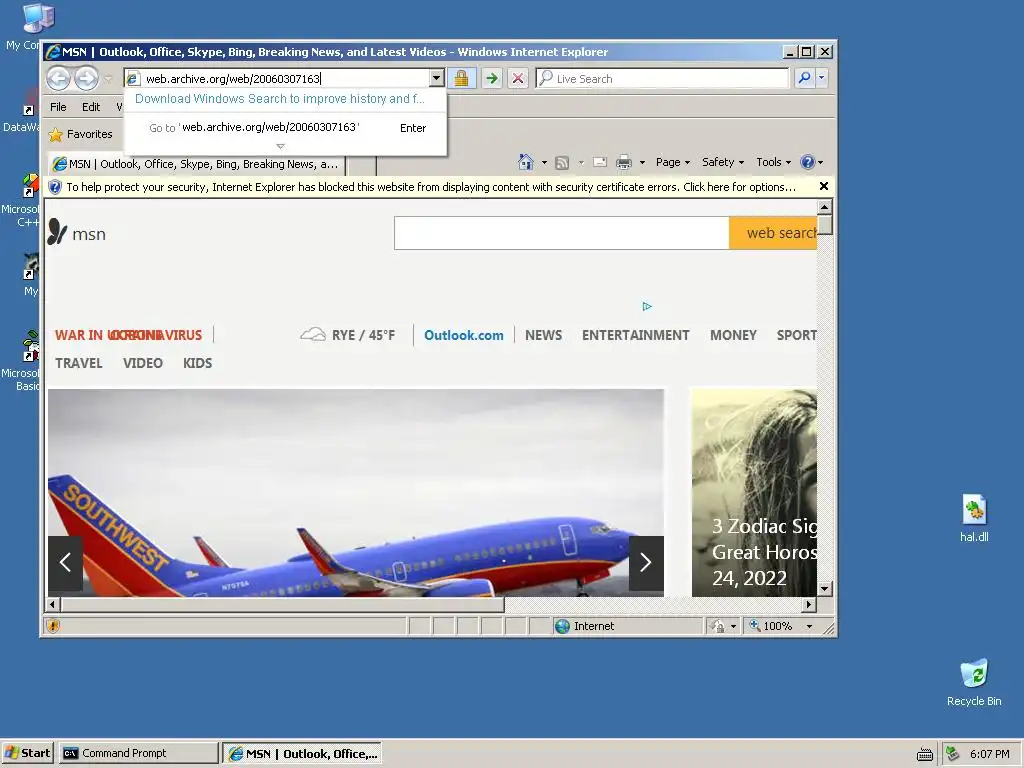Image resolution: width=1024 pixels, height=768 pixels.
Task: Open the TRAVEL navigation link
Action: [78, 363]
